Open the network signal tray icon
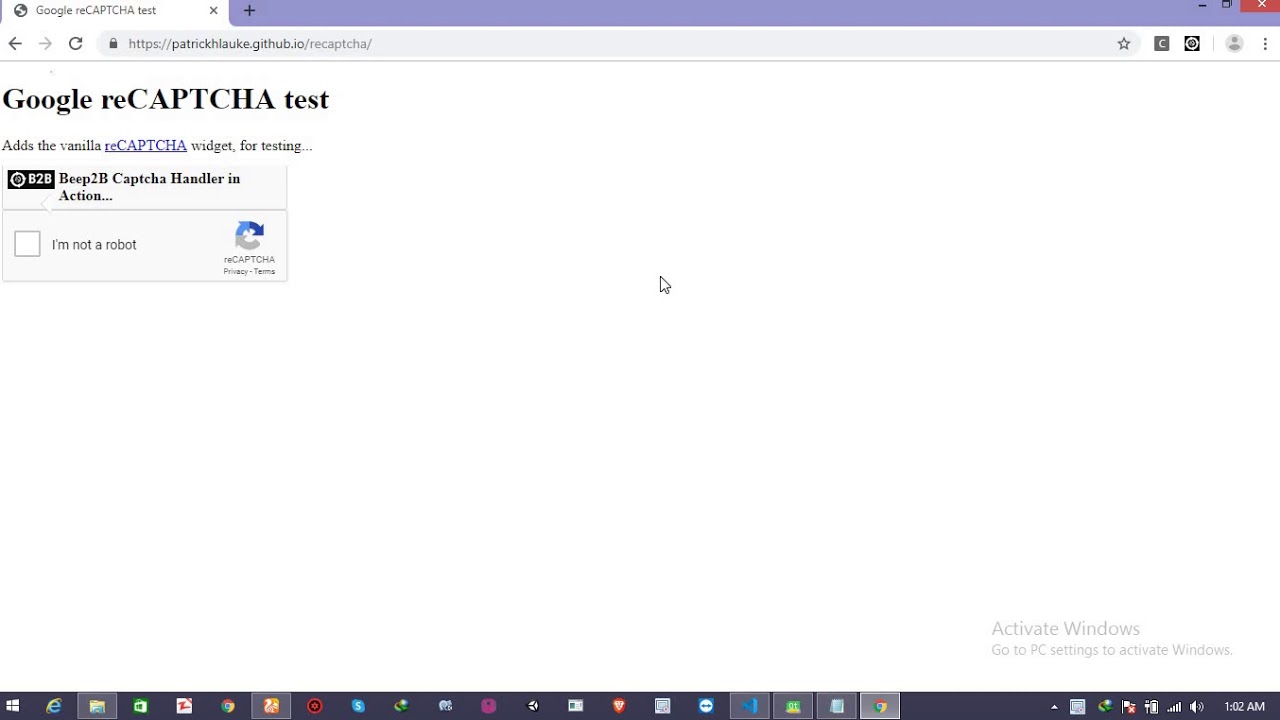The image size is (1280, 720). coord(1174,707)
